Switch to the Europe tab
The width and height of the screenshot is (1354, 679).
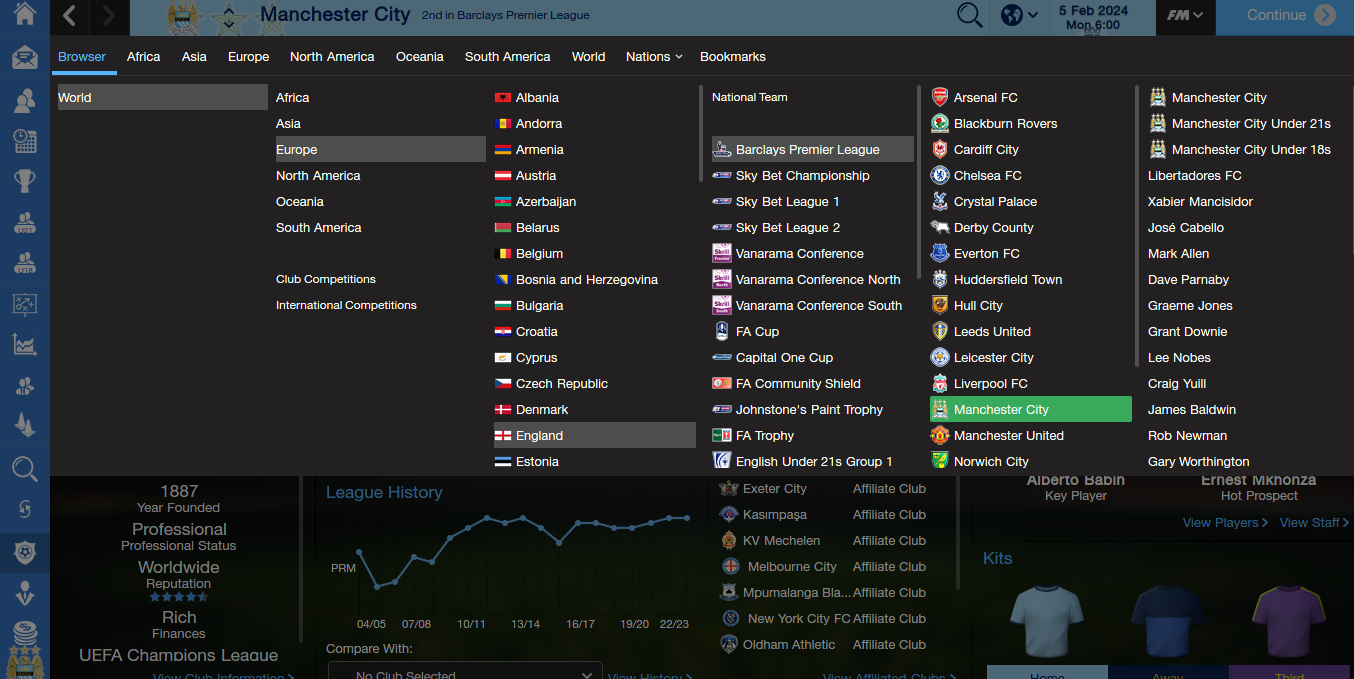point(248,57)
